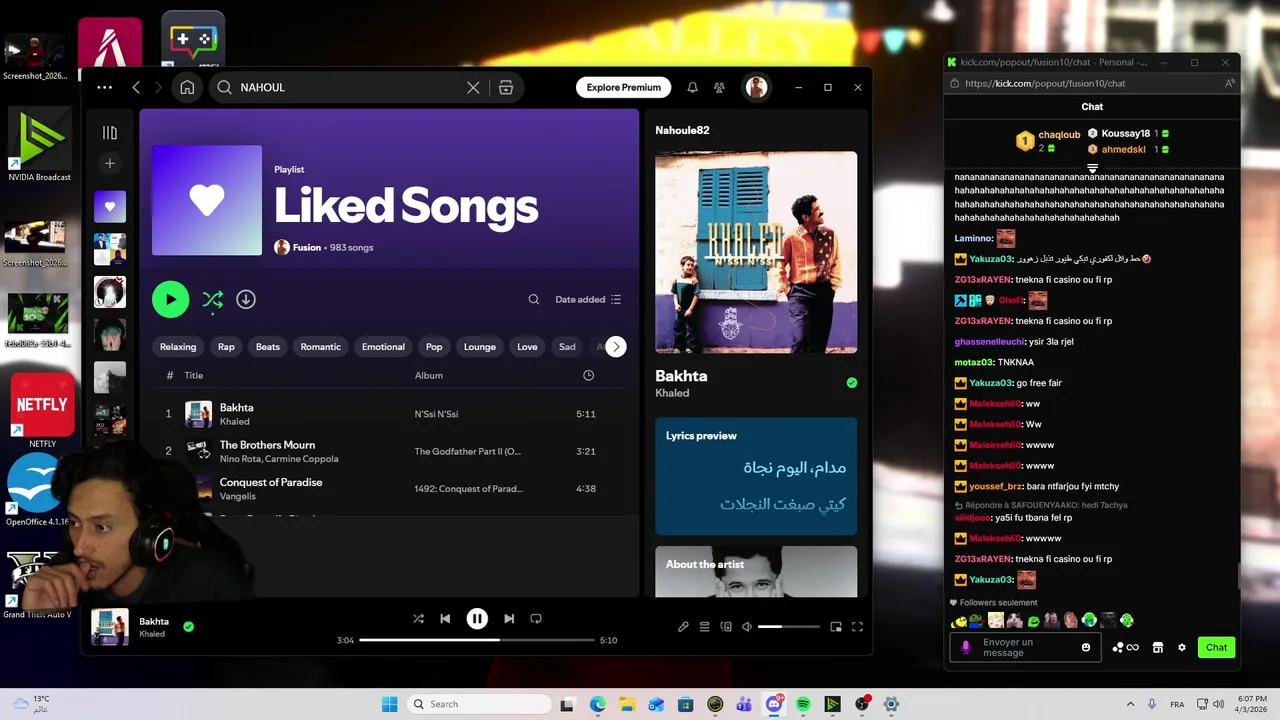Open the Khaled album cover in the side panel

point(756,252)
